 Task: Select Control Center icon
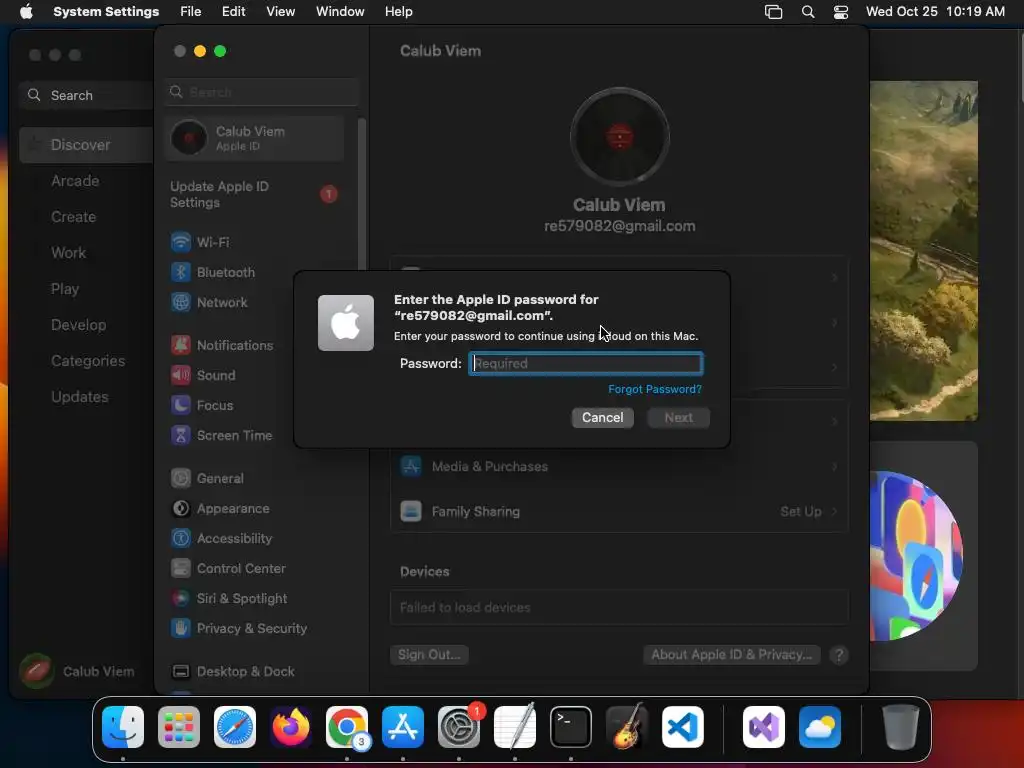pyautogui.click(x=181, y=569)
